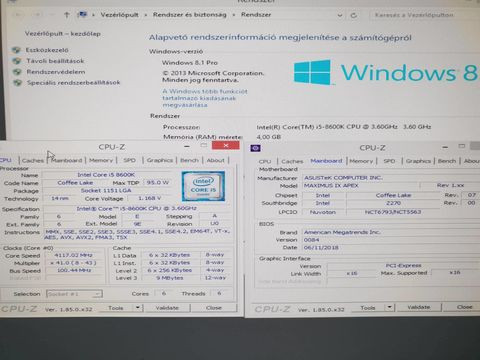
Task: Click the Windows 8 logo
Action: point(387,72)
